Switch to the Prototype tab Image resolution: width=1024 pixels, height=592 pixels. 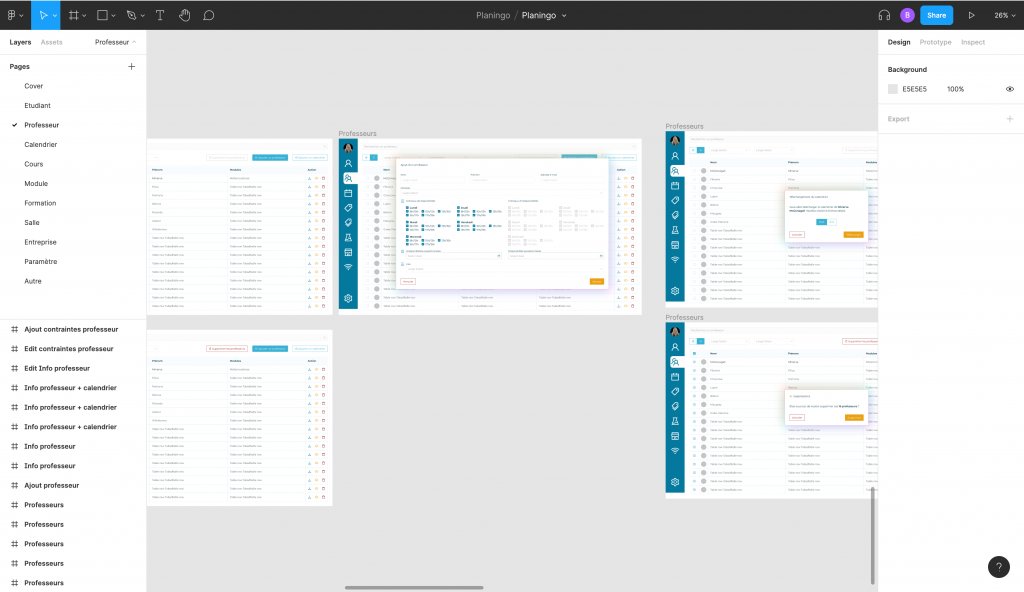935,42
